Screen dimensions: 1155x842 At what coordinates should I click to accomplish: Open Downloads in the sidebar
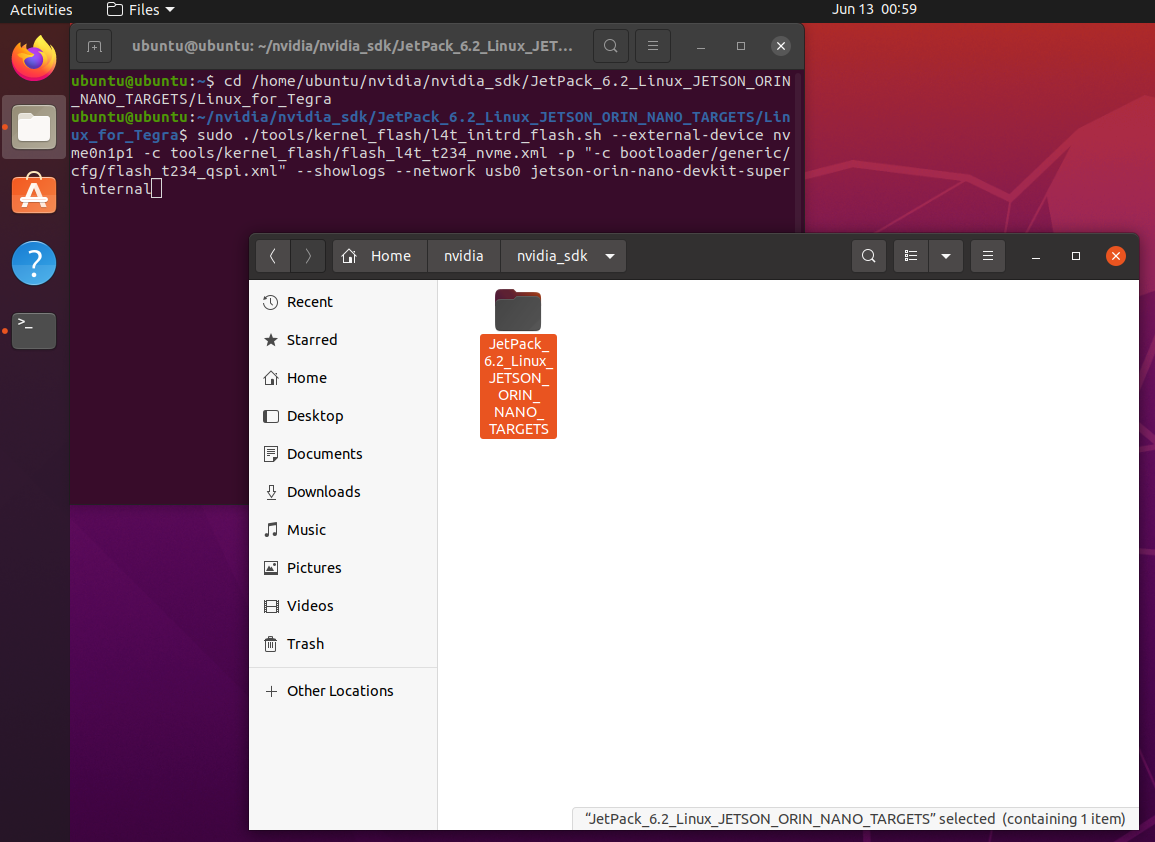[343, 491]
